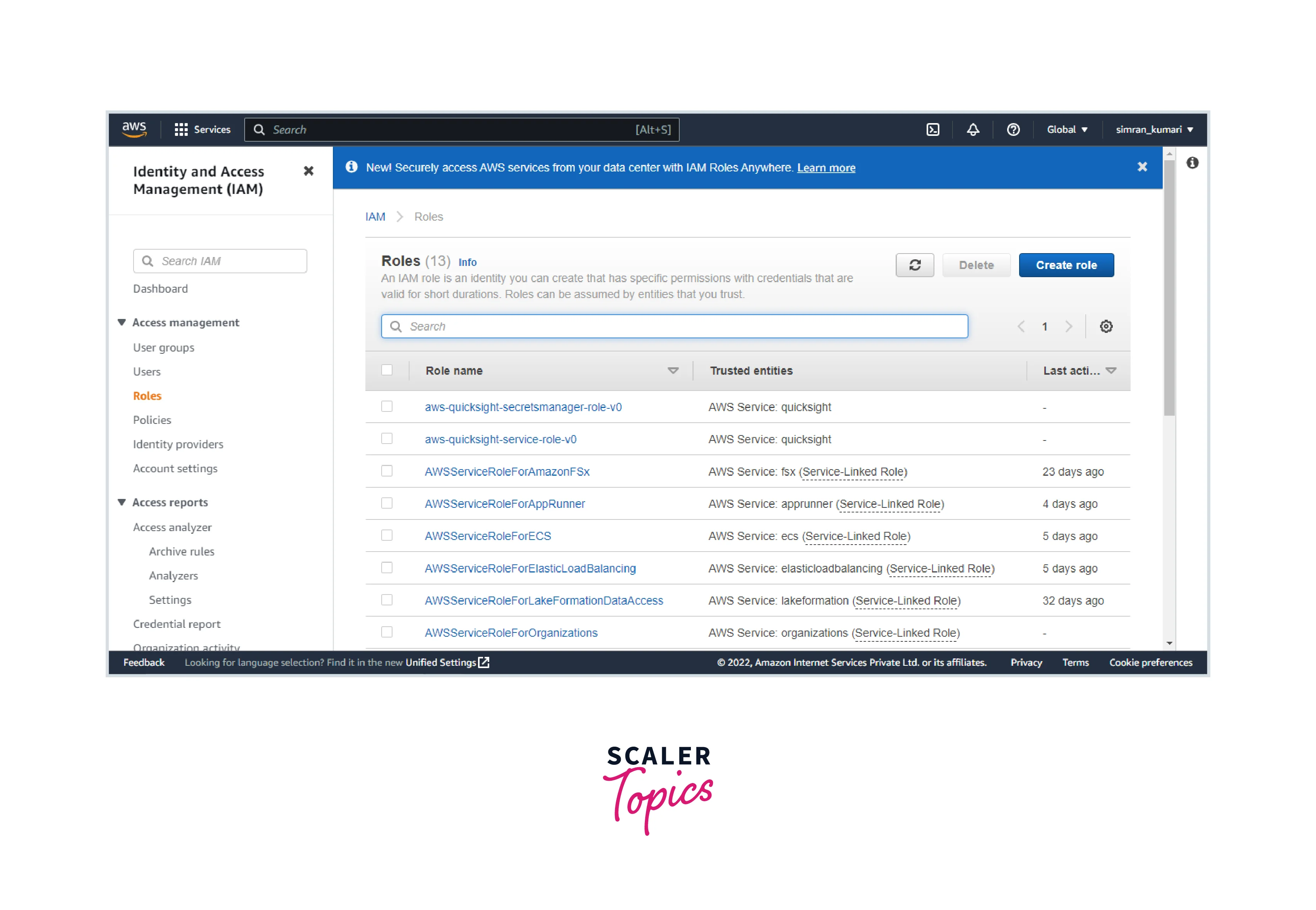Collapse the Access management section
The height and width of the screenshot is (910, 1316).
[x=122, y=322]
